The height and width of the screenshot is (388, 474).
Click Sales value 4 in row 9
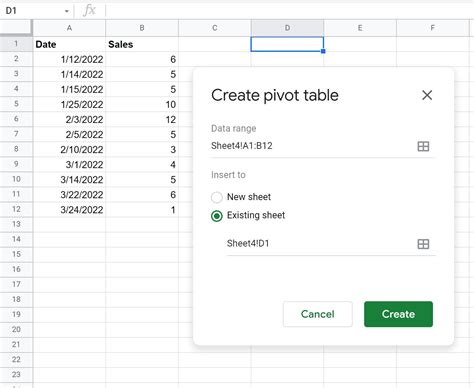[142, 165]
